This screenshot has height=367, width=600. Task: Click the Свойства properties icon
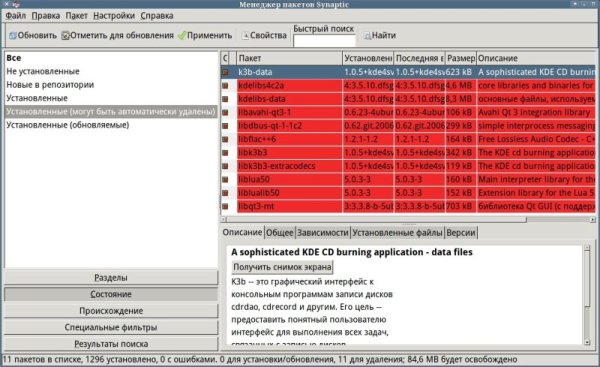[245, 36]
